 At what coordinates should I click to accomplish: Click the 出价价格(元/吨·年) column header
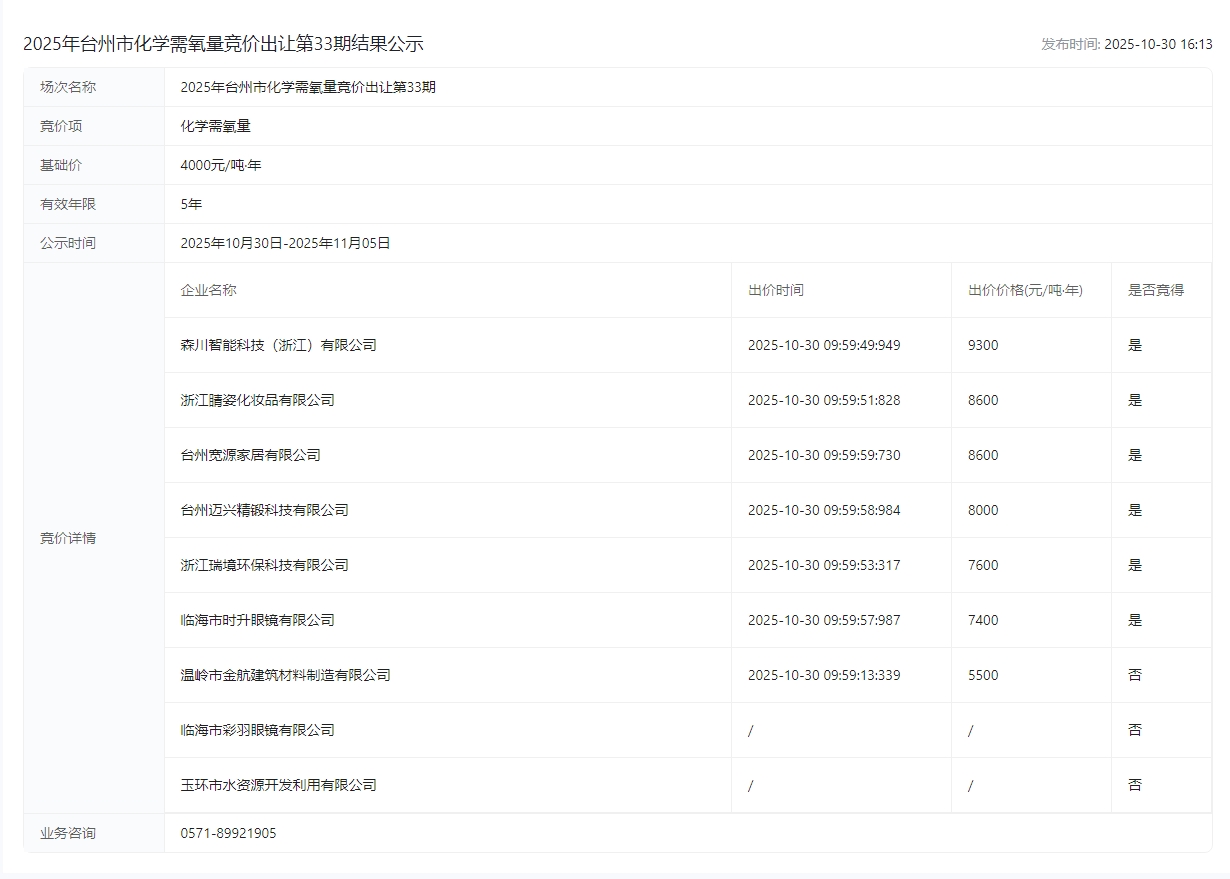pyautogui.click(x=1025, y=290)
